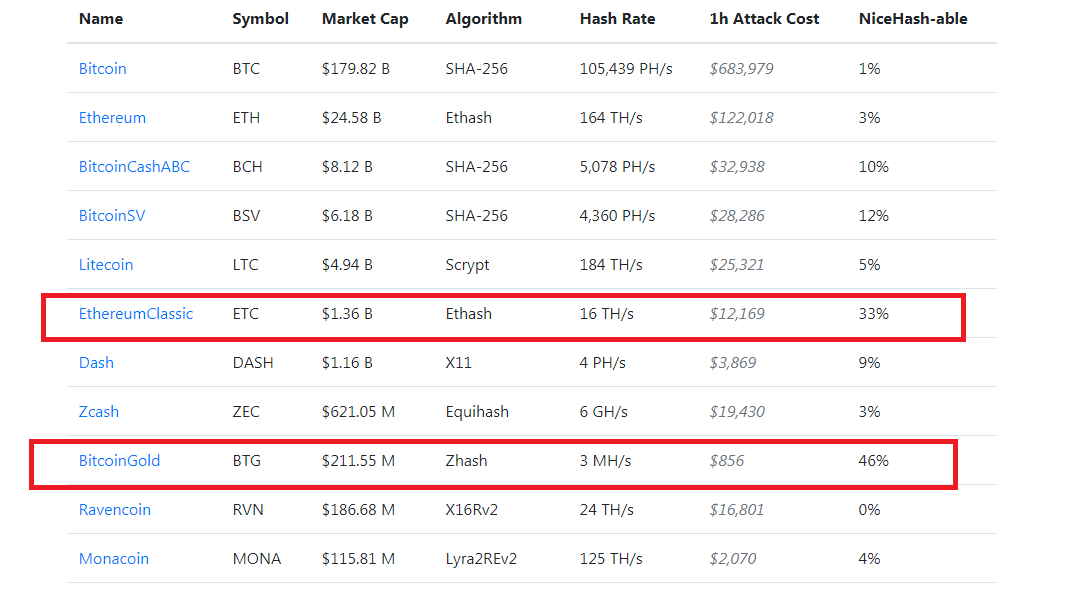Open the EthereumClassic link
The width and height of the screenshot is (1067, 591).
[136, 314]
